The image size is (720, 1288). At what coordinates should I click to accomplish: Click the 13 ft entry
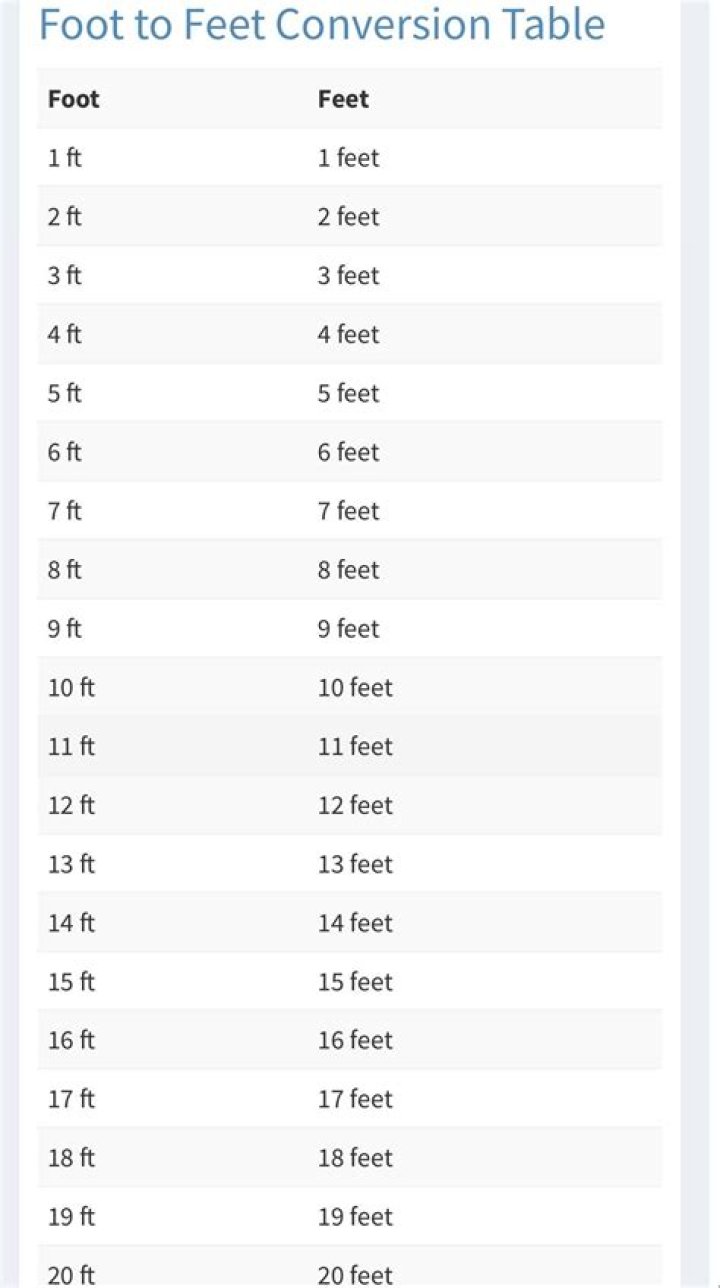(71, 864)
